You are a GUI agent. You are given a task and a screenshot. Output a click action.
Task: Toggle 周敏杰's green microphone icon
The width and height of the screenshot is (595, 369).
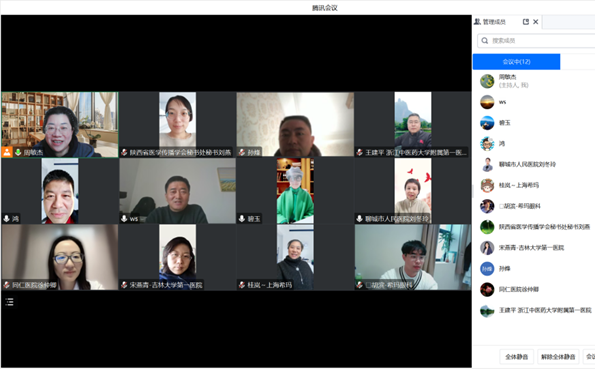click(18, 152)
